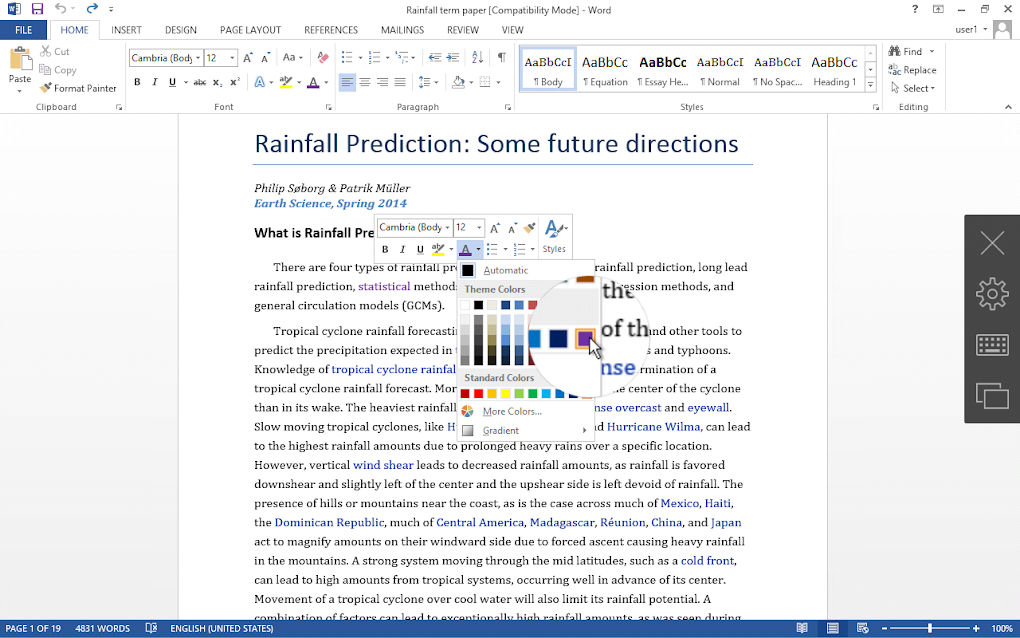Apply strikethrough from the ribbon
The width and height of the screenshot is (1020, 638).
200,82
